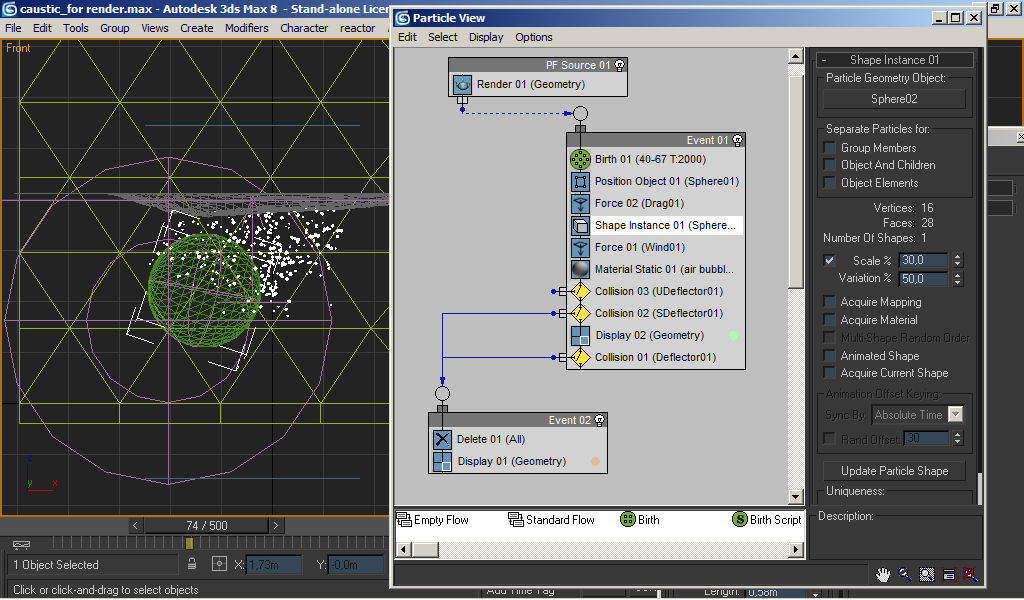This screenshot has height=600, width=1024.
Task: Click the Collision 02 test diamond icon
Action: (x=580, y=313)
